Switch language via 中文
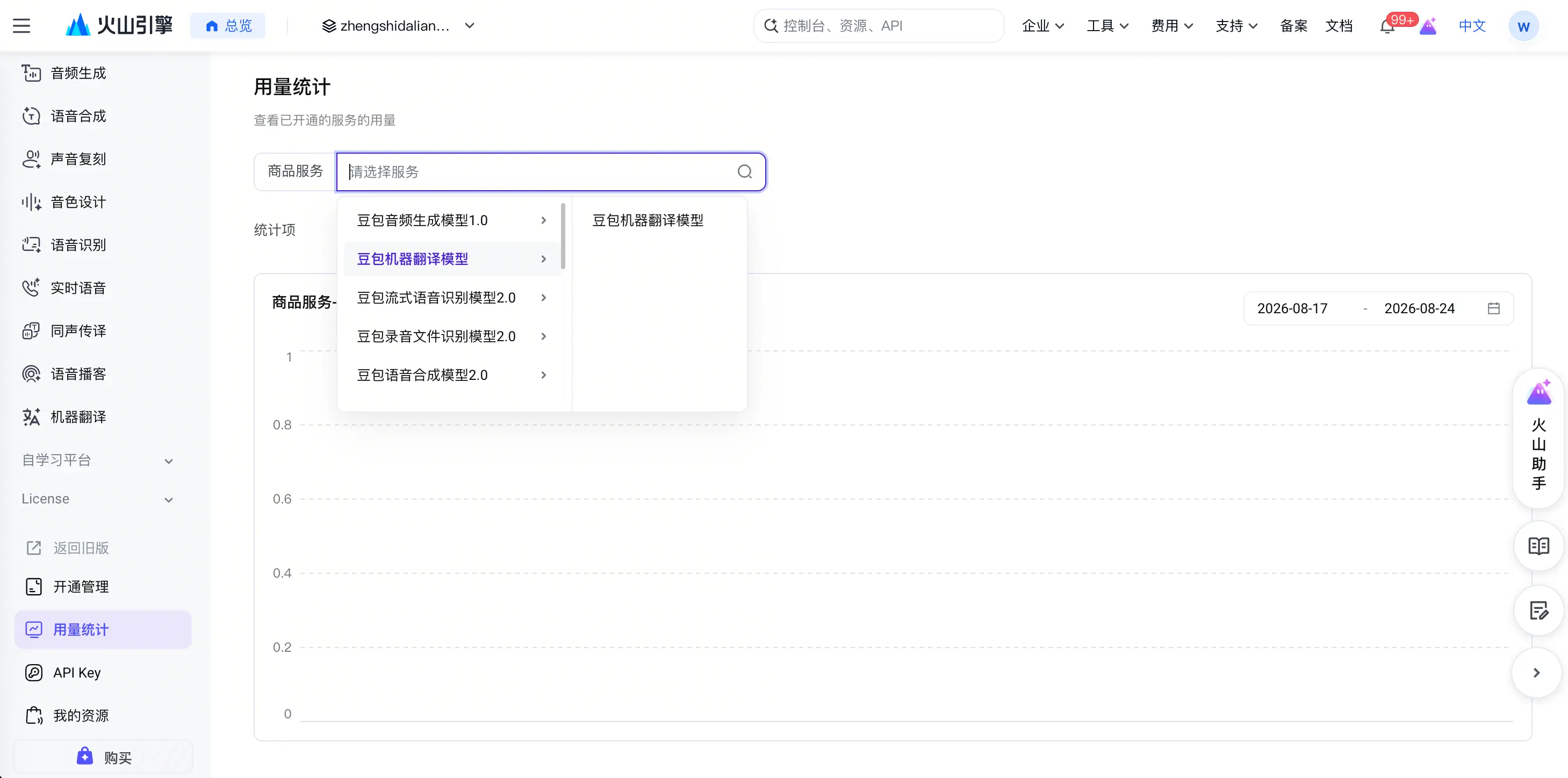Viewport: 1568px width, 778px height. tap(1472, 26)
